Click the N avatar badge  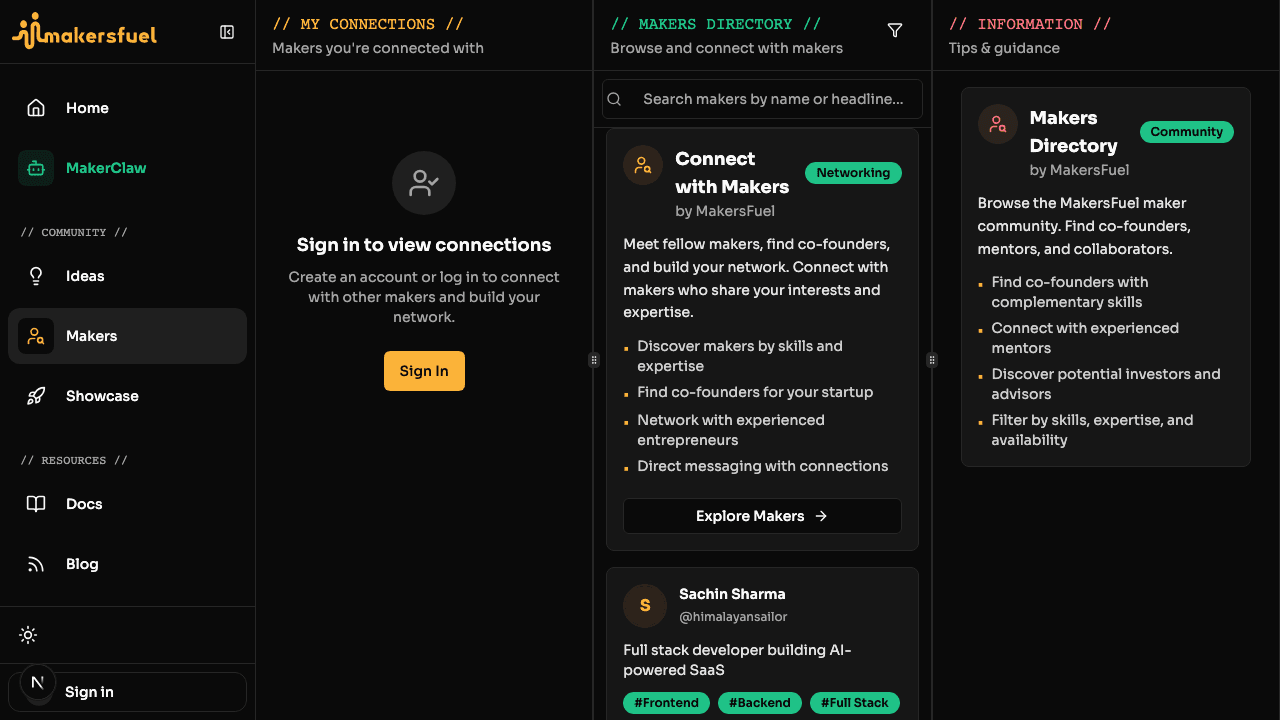click(38, 683)
